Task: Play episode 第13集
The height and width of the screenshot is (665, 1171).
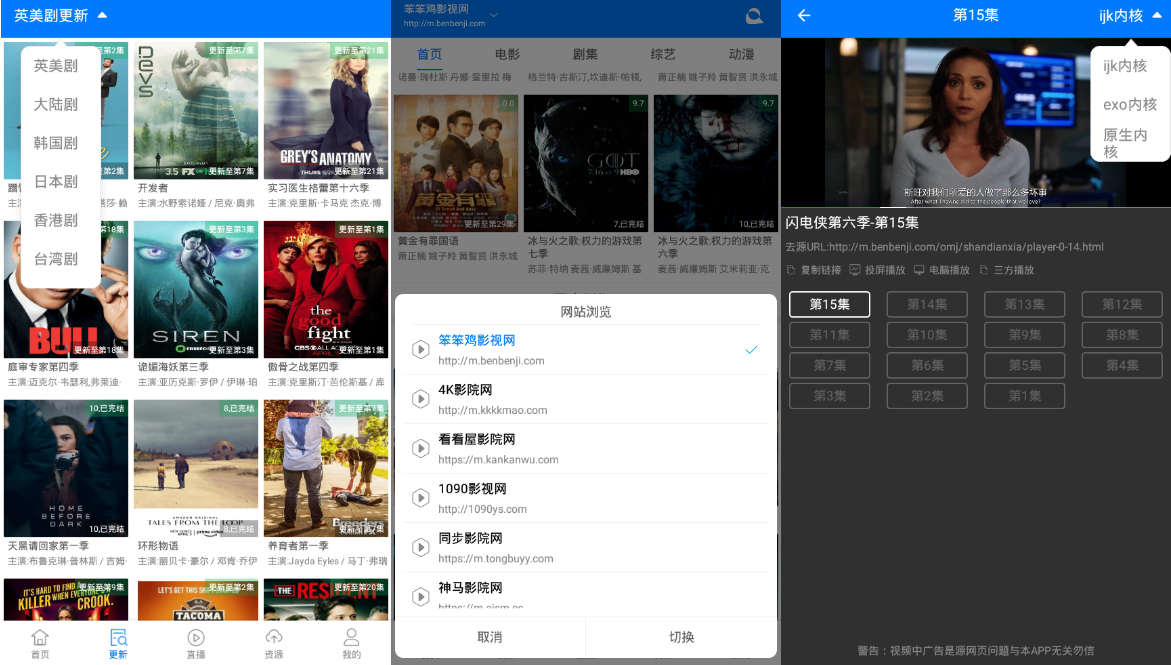Action: tap(1025, 304)
